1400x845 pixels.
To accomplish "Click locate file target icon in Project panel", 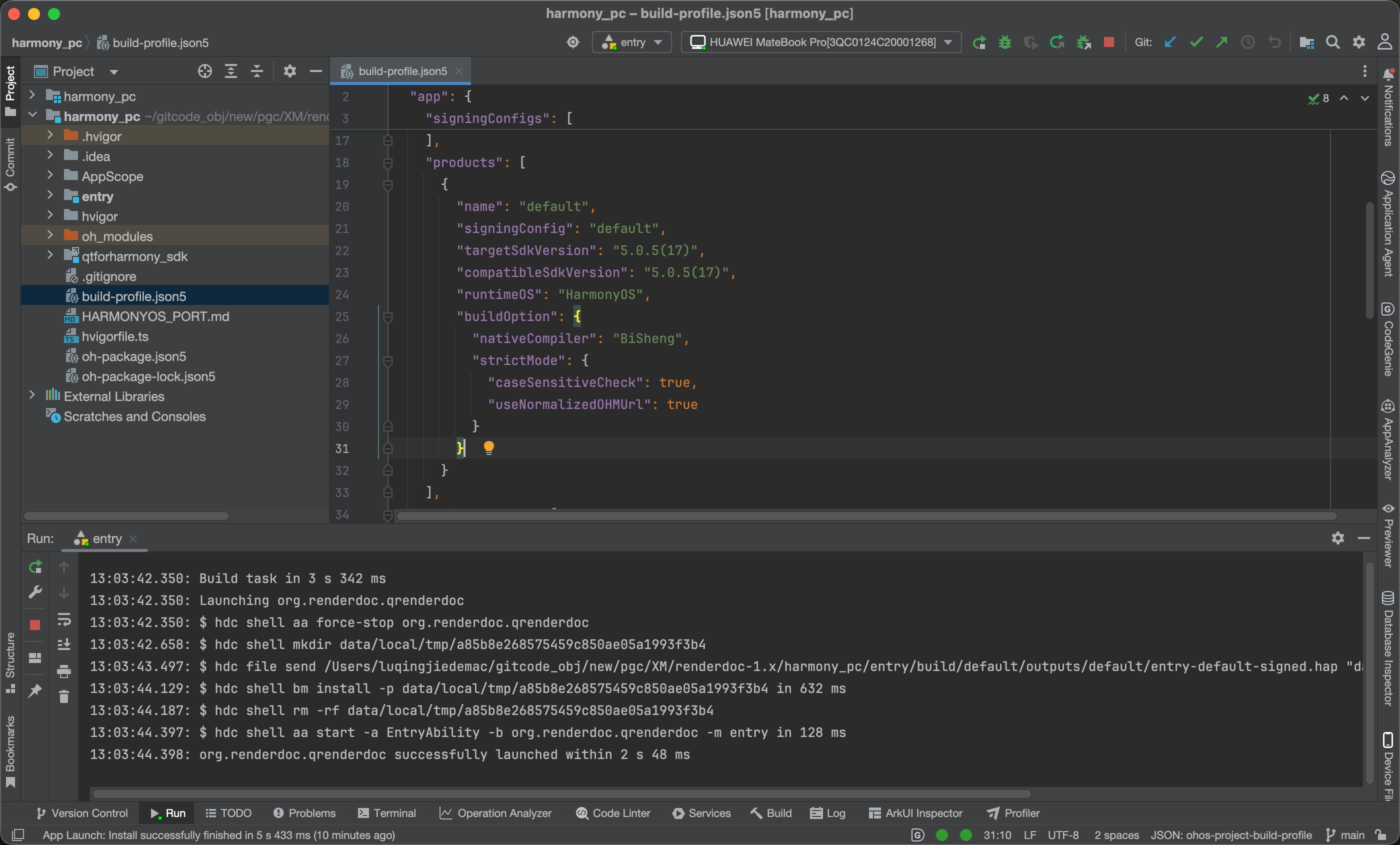I will click(204, 71).
